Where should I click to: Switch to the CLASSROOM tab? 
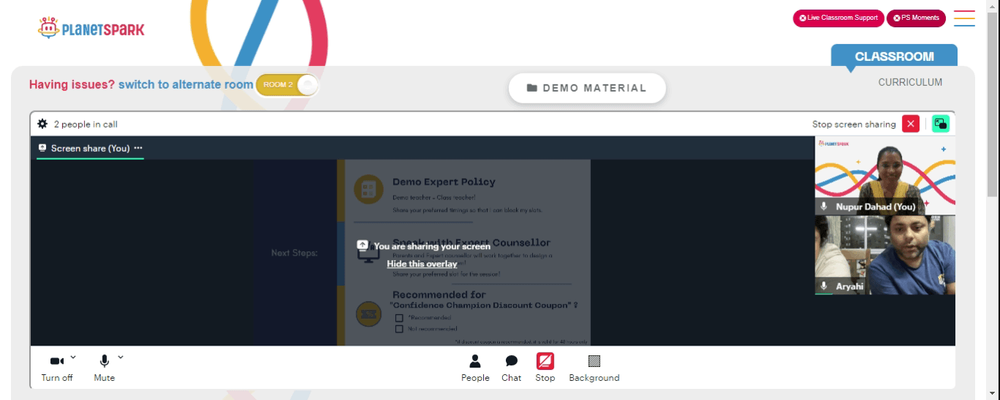click(894, 56)
